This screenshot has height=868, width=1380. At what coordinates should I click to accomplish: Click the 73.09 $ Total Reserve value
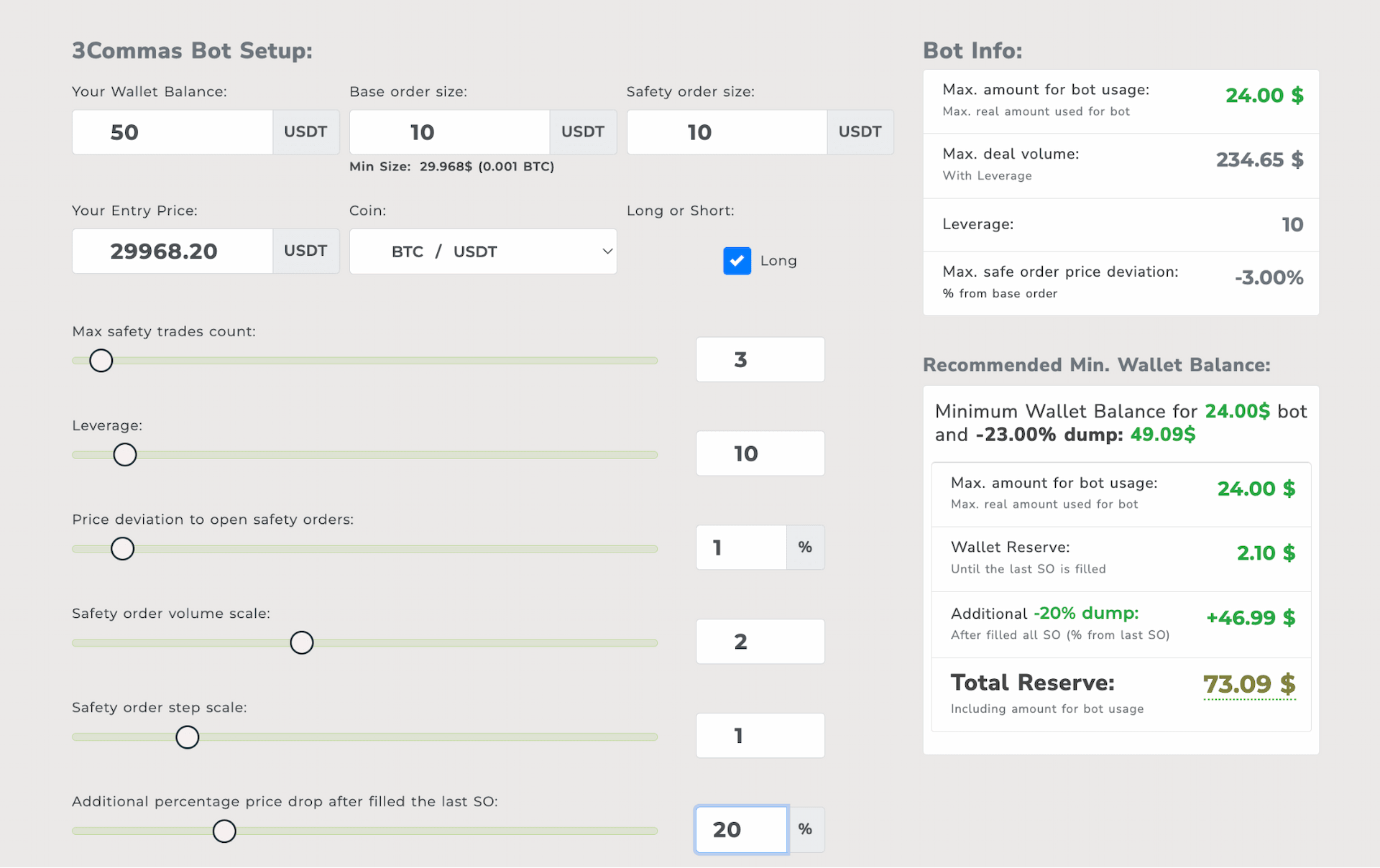click(1249, 684)
